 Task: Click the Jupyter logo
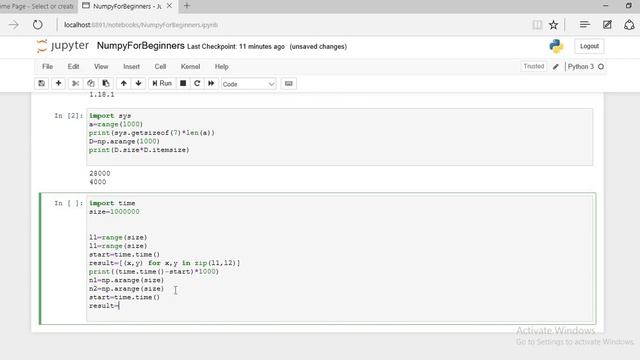tap(62, 46)
